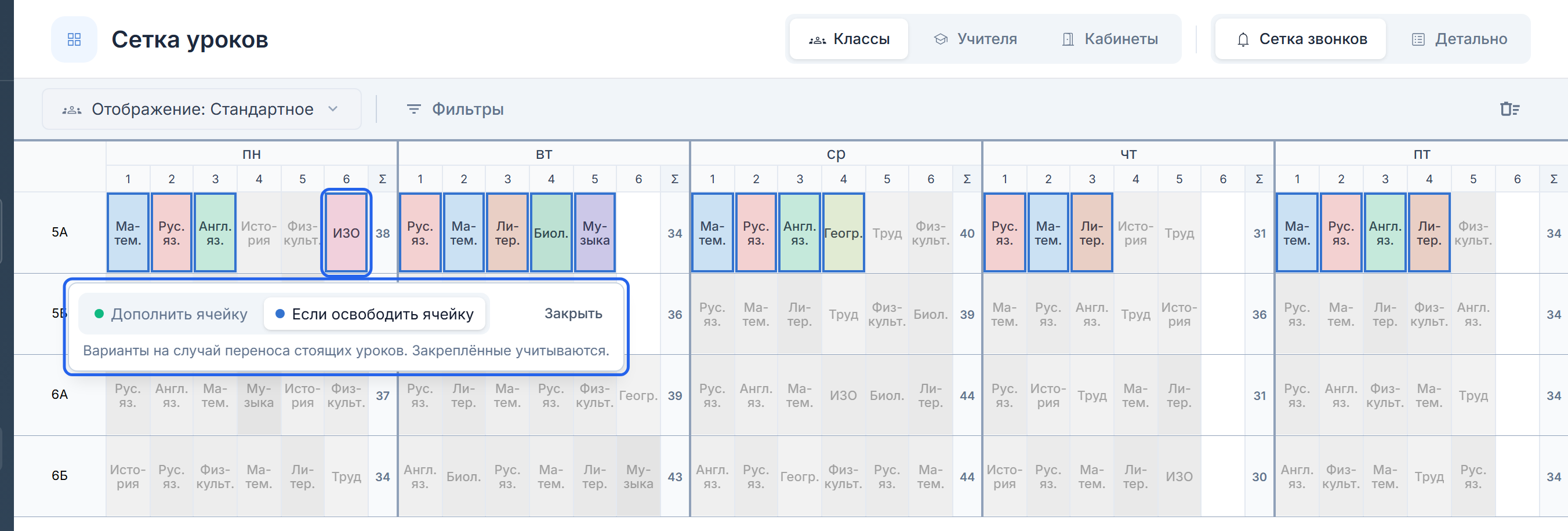
Task: Click the 6Б class row label
Action: click(x=60, y=475)
